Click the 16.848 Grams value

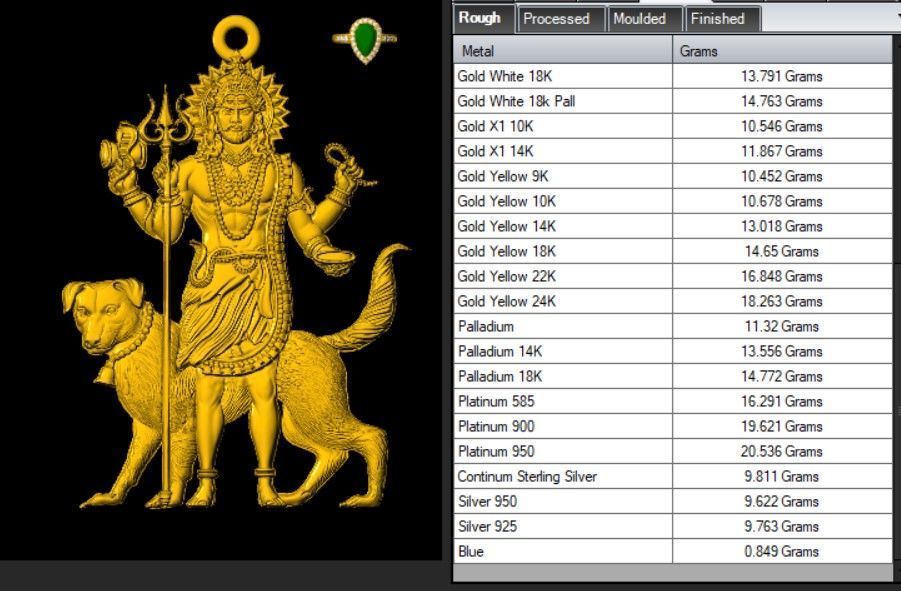781,276
